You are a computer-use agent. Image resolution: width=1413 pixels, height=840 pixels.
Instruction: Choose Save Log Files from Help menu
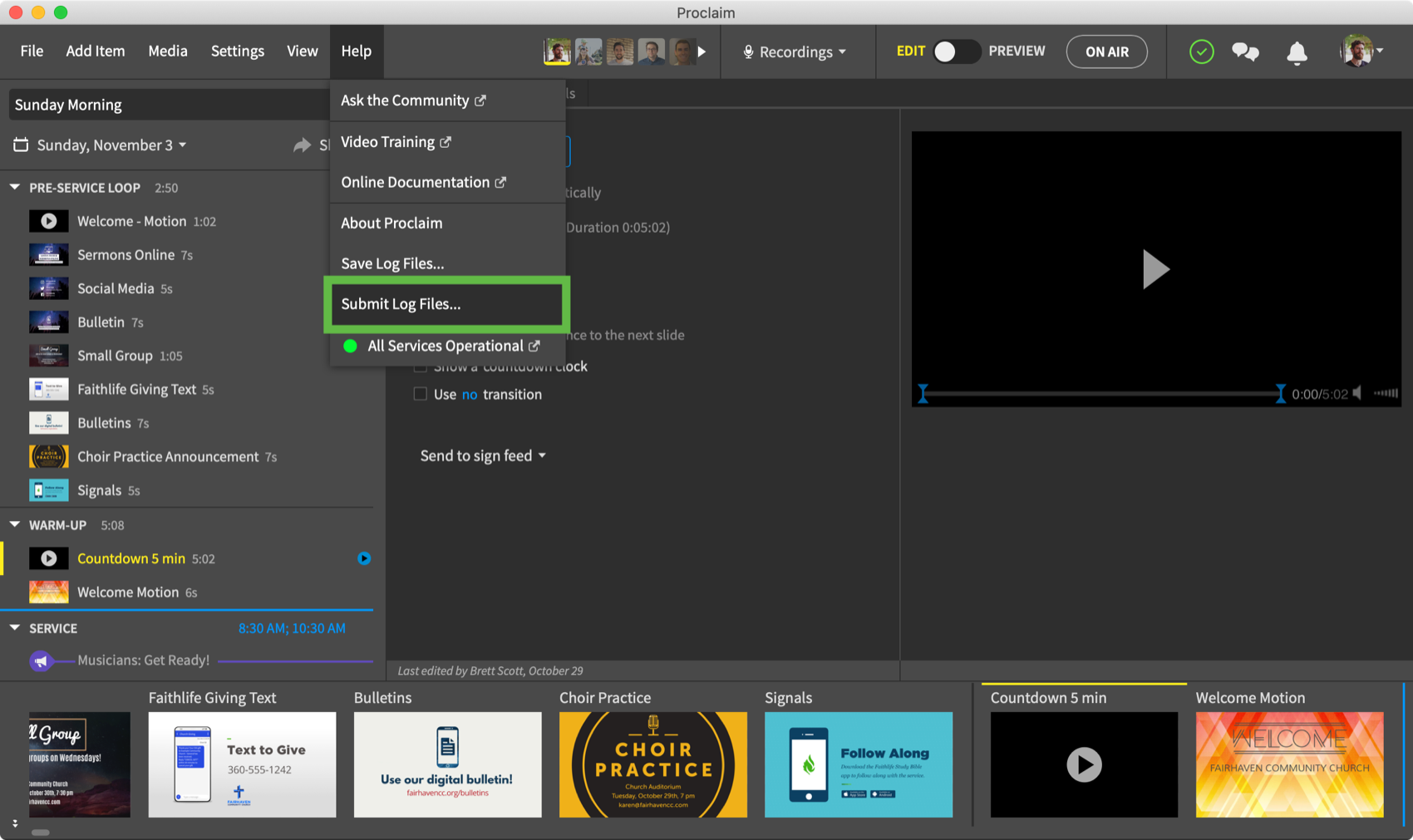click(x=447, y=263)
